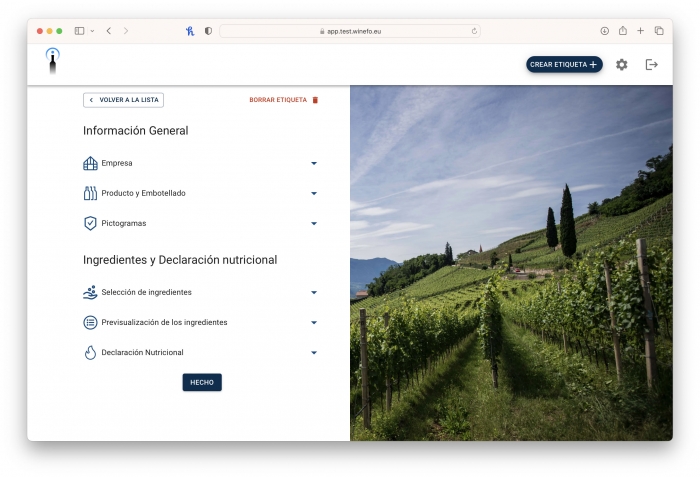Expand the Pictogramas dropdown arrow
This screenshot has width=700, height=477.
pos(314,223)
